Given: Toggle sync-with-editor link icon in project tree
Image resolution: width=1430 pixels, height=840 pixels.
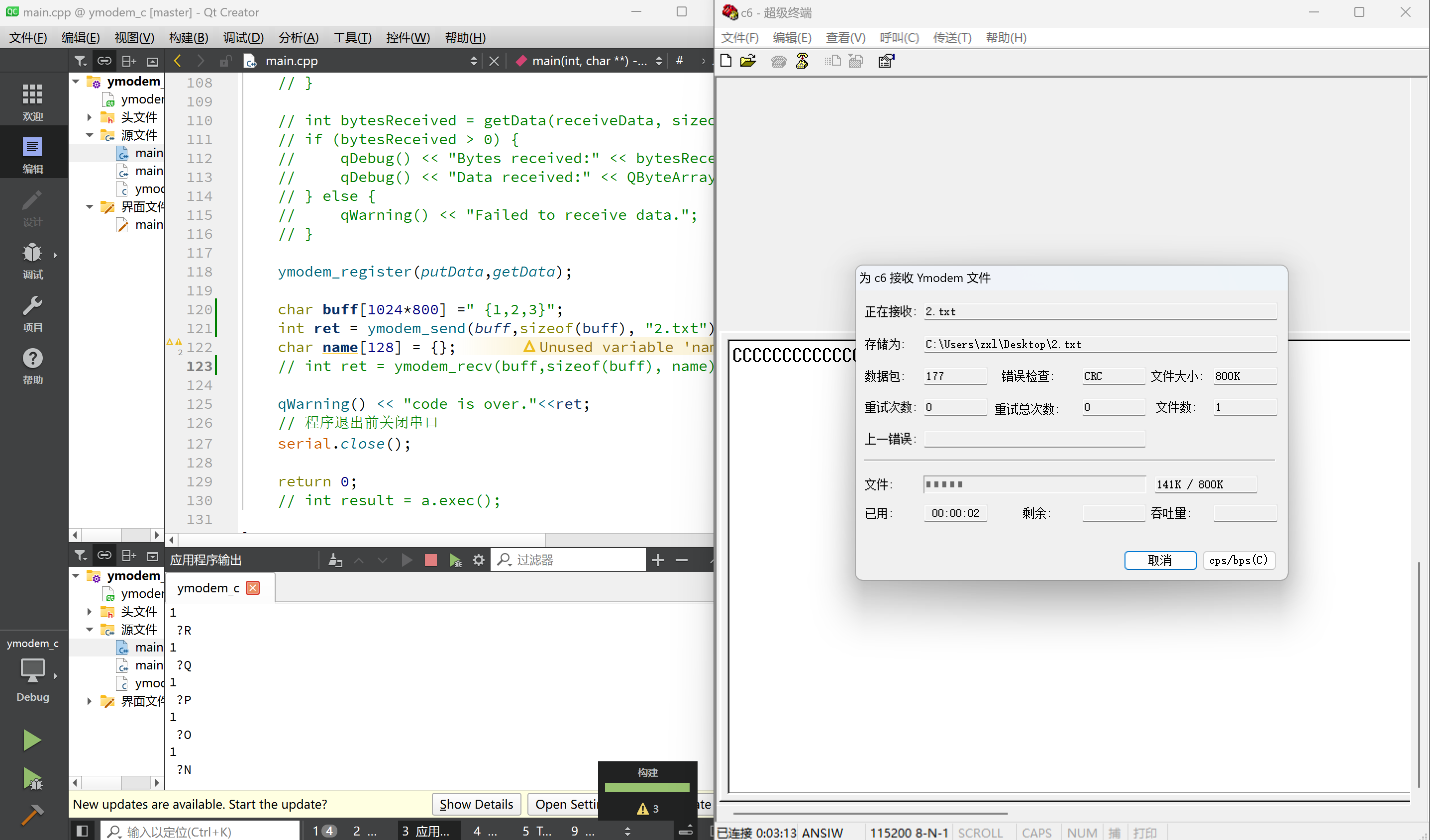Looking at the screenshot, I should pos(104,61).
